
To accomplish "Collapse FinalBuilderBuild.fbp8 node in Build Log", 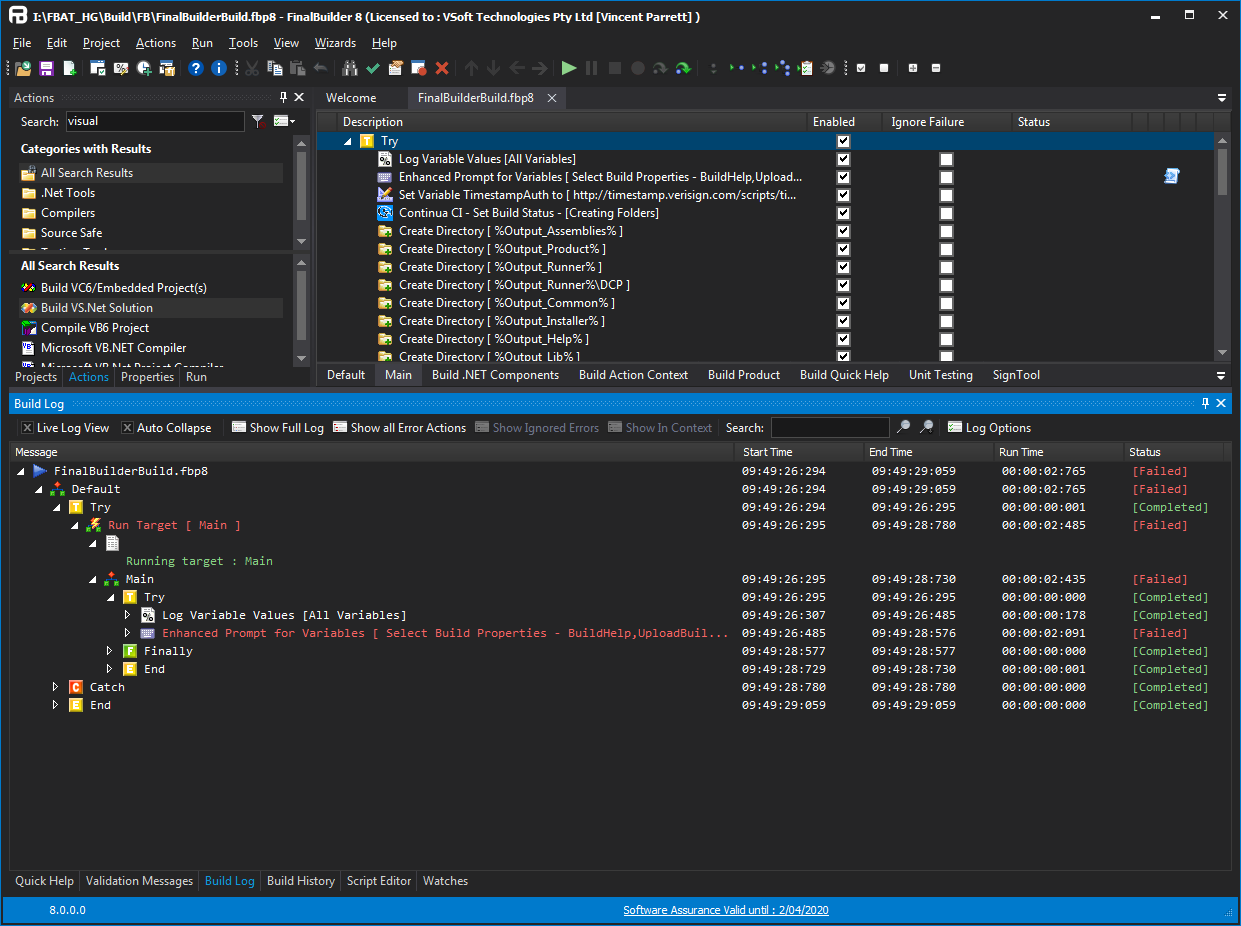I will pyautogui.click(x=21, y=471).
